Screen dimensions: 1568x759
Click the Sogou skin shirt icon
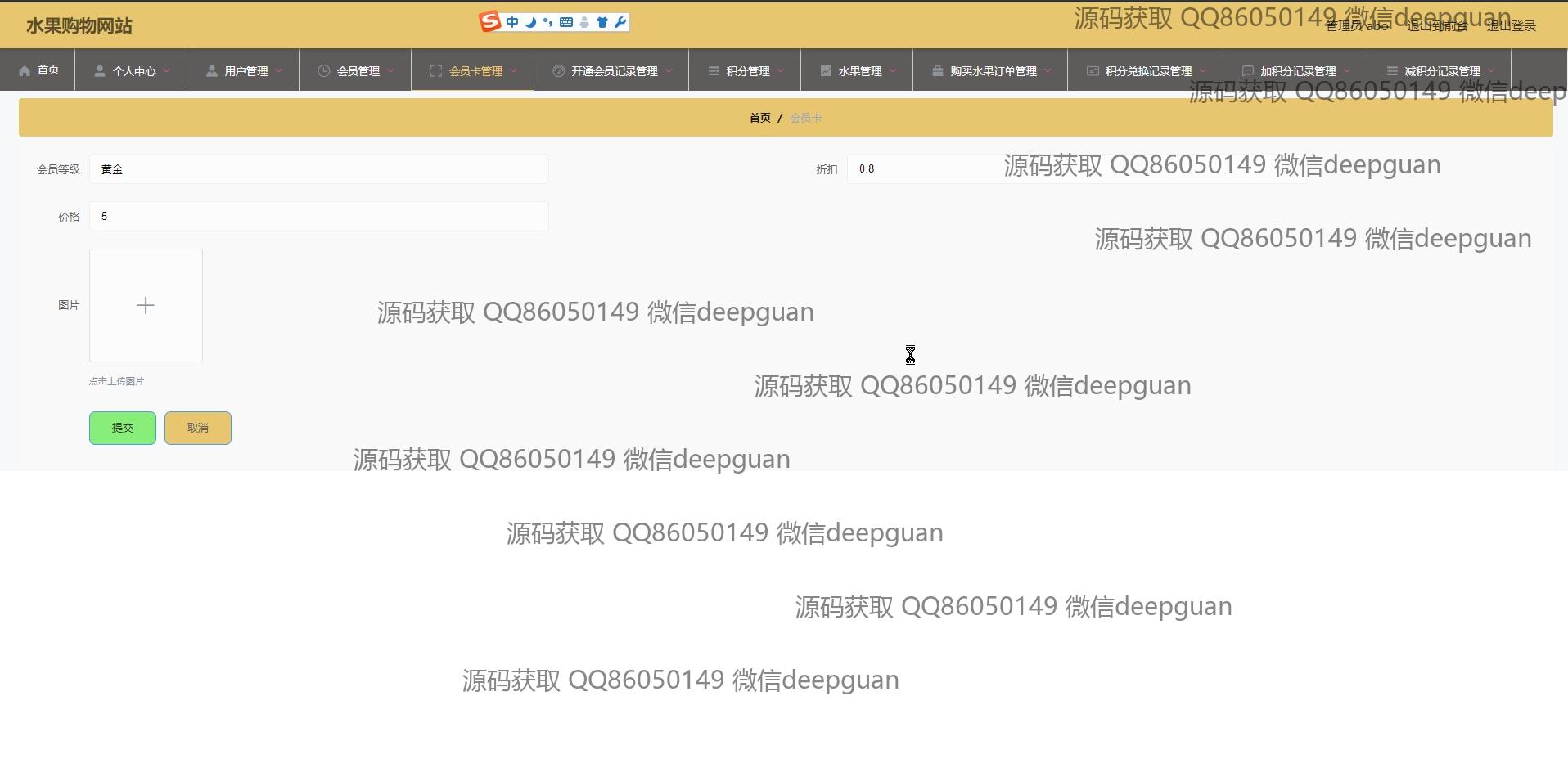(x=602, y=22)
